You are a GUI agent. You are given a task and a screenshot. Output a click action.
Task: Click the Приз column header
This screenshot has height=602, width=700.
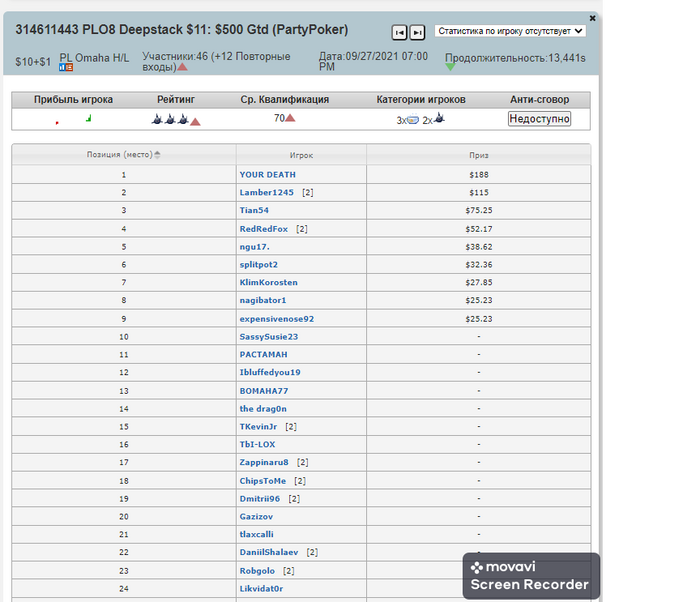[478, 155]
